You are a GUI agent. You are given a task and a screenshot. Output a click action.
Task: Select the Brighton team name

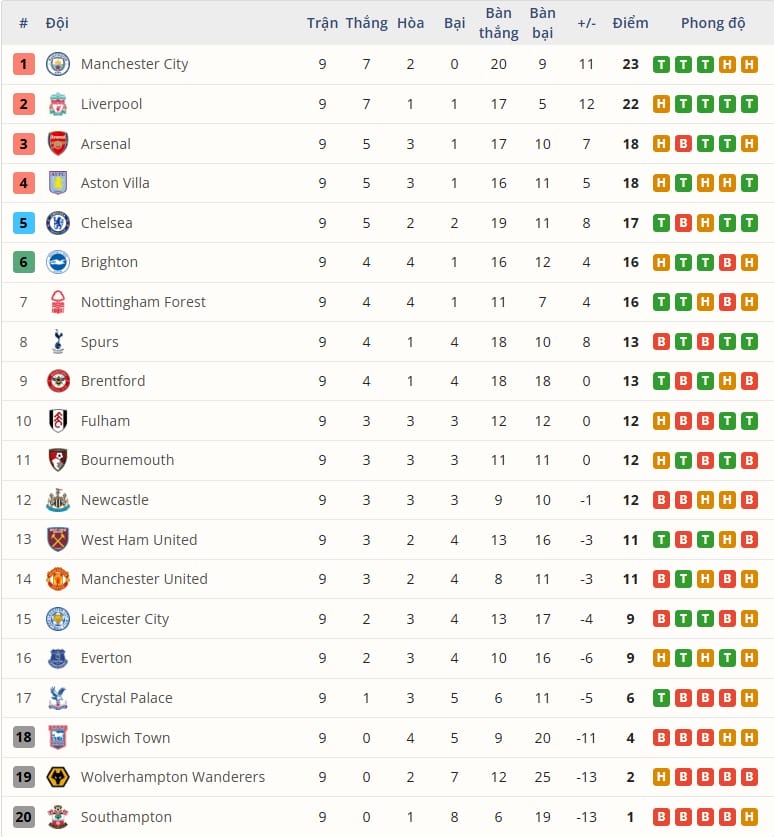coord(109,262)
